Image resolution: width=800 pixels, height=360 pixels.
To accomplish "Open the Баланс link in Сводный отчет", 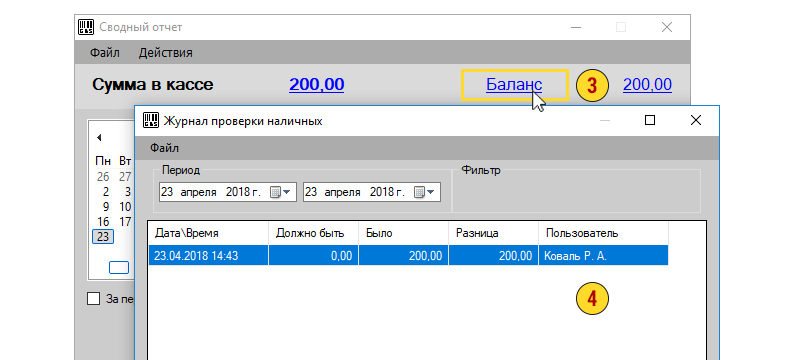I will (x=514, y=85).
